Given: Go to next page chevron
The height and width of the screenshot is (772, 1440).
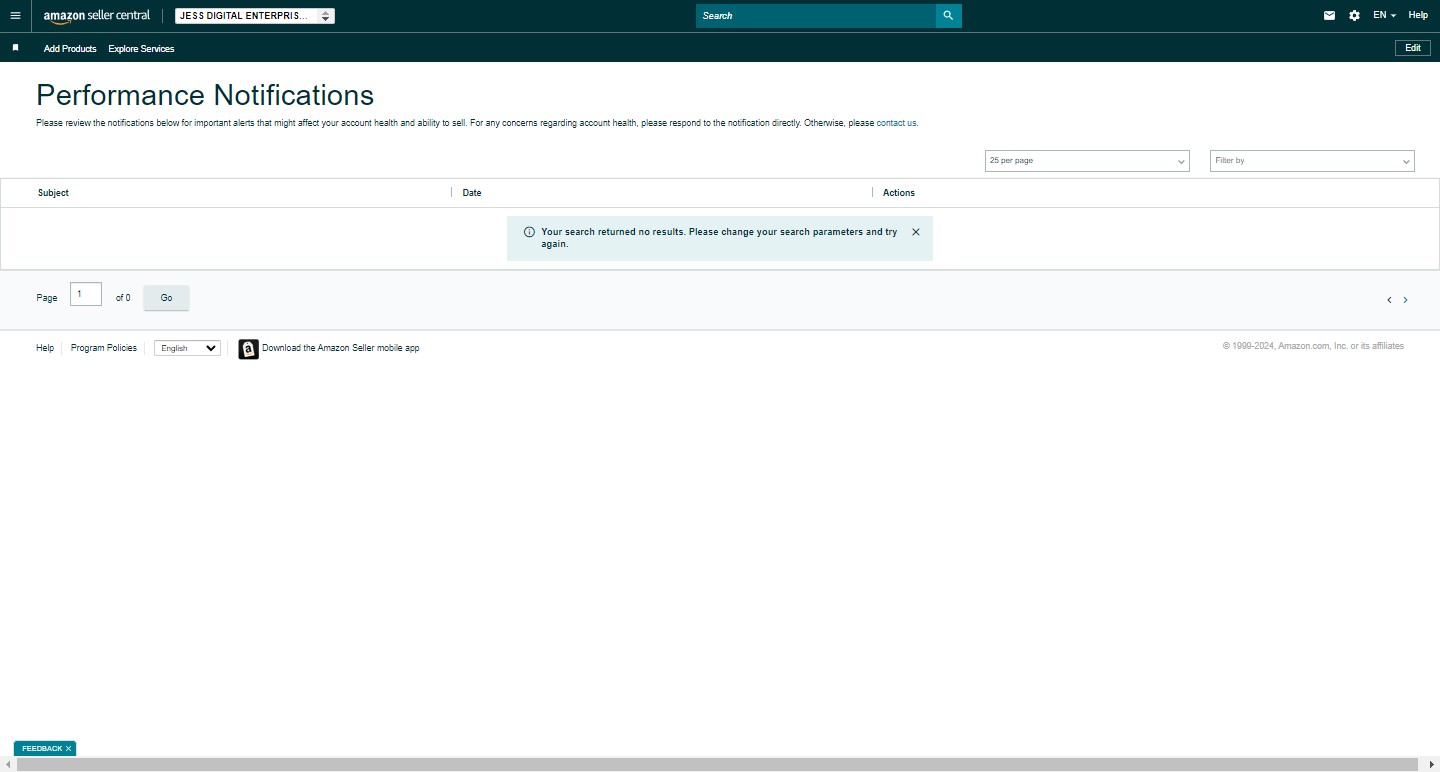Looking at the screenshot, I should click(1405, 300).
